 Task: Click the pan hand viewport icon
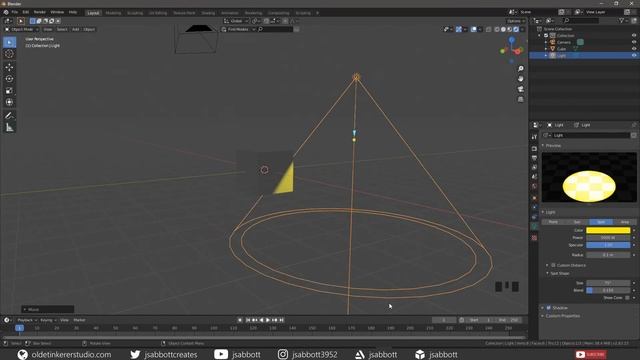520,79
